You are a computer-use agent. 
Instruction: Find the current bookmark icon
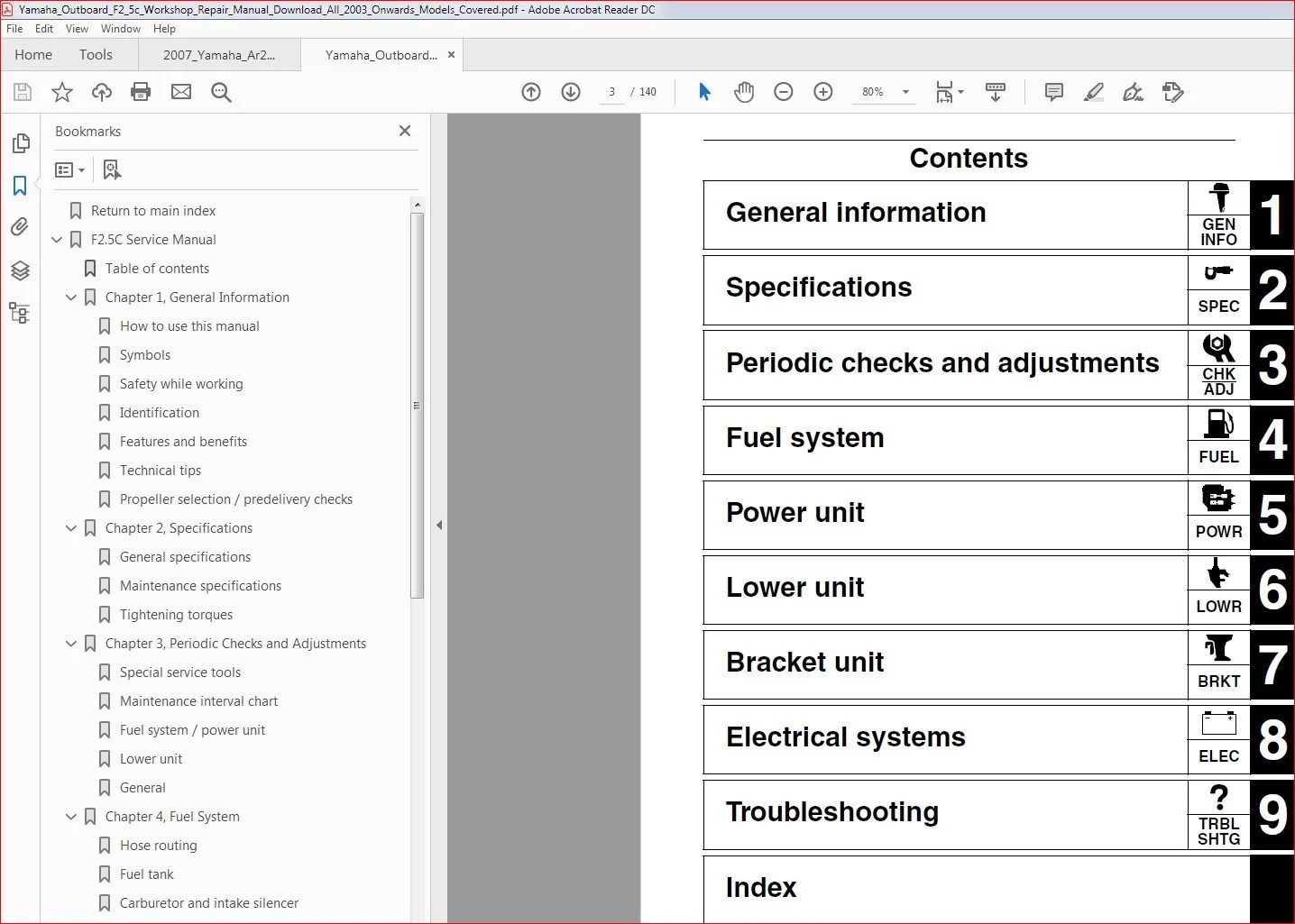click(112, 169)
